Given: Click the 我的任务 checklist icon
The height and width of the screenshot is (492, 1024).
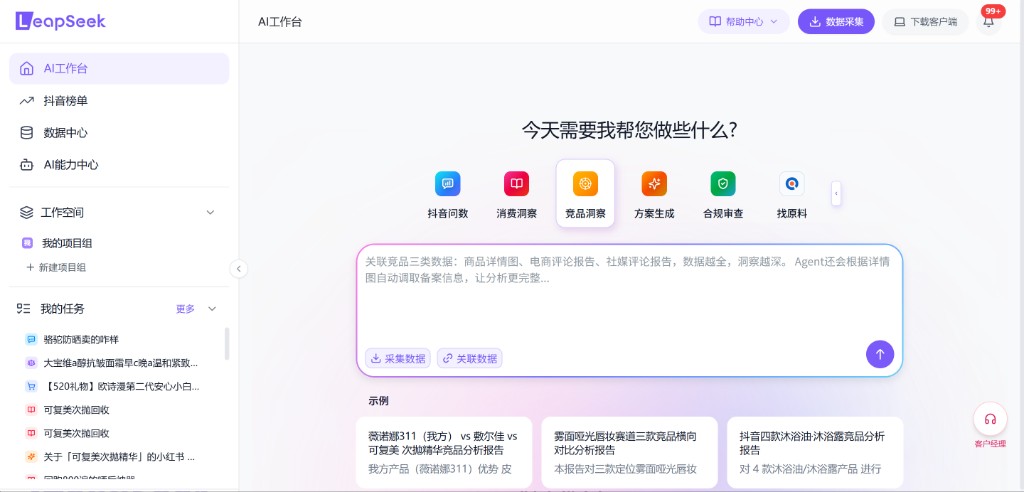Looking at the screenshot, I should coord(24,308).
